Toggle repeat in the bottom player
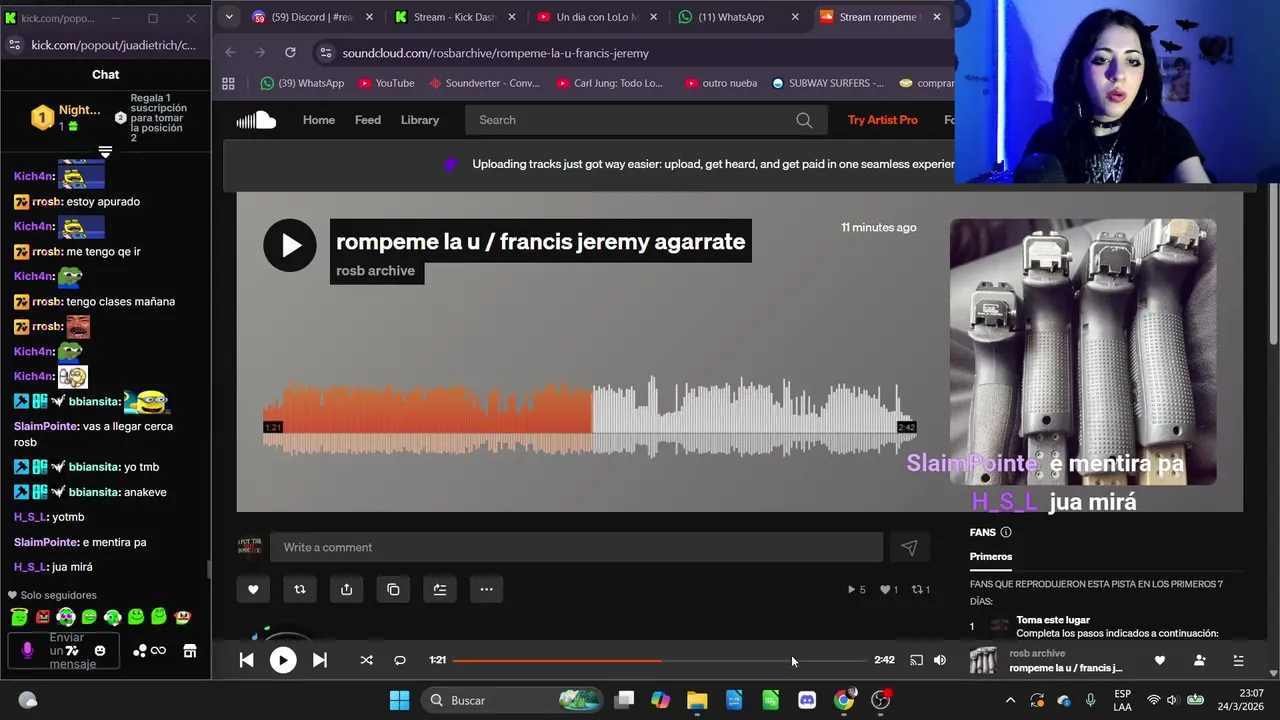 coord(400,660)
